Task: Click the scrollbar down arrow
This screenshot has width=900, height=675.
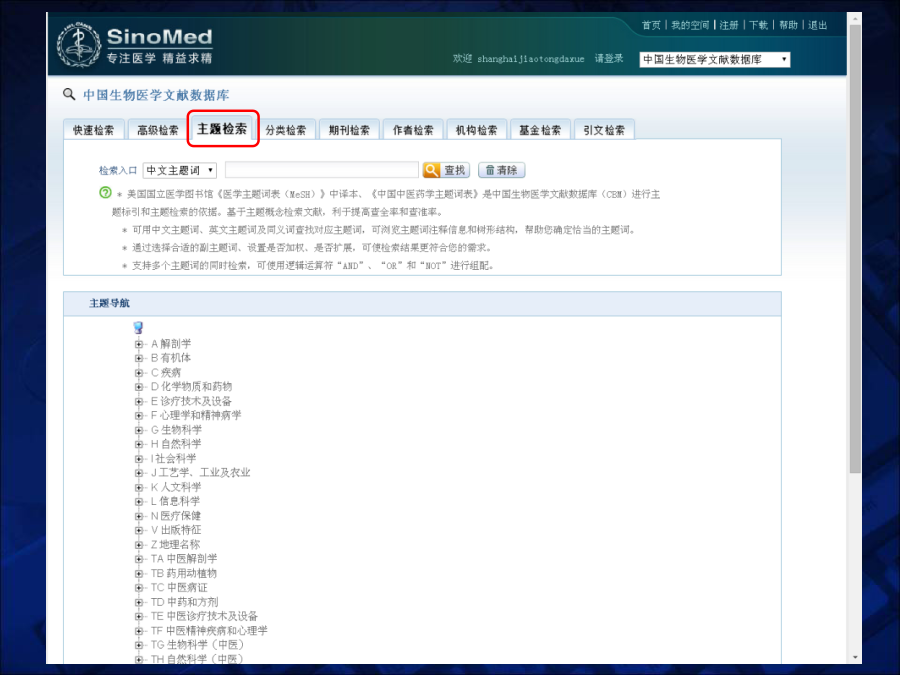Action: click(x=855, y=657)
